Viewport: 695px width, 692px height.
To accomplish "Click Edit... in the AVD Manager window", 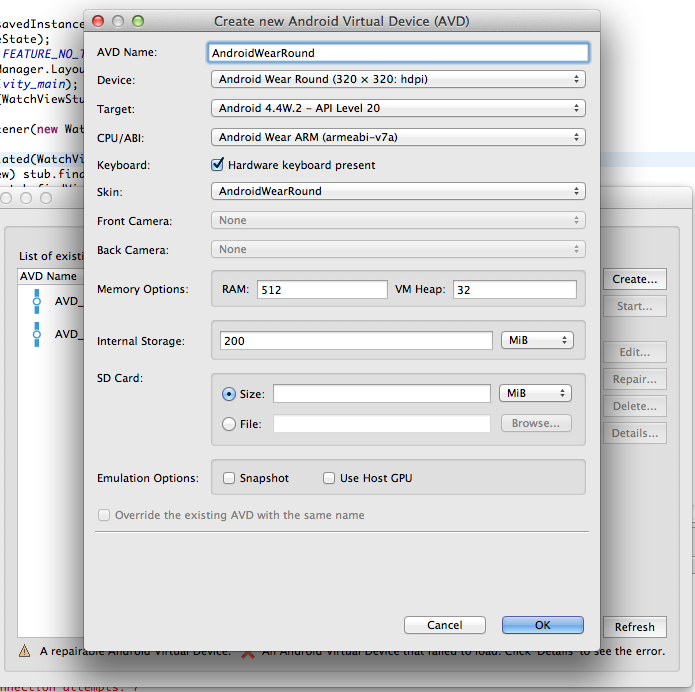I will point(634,352).
